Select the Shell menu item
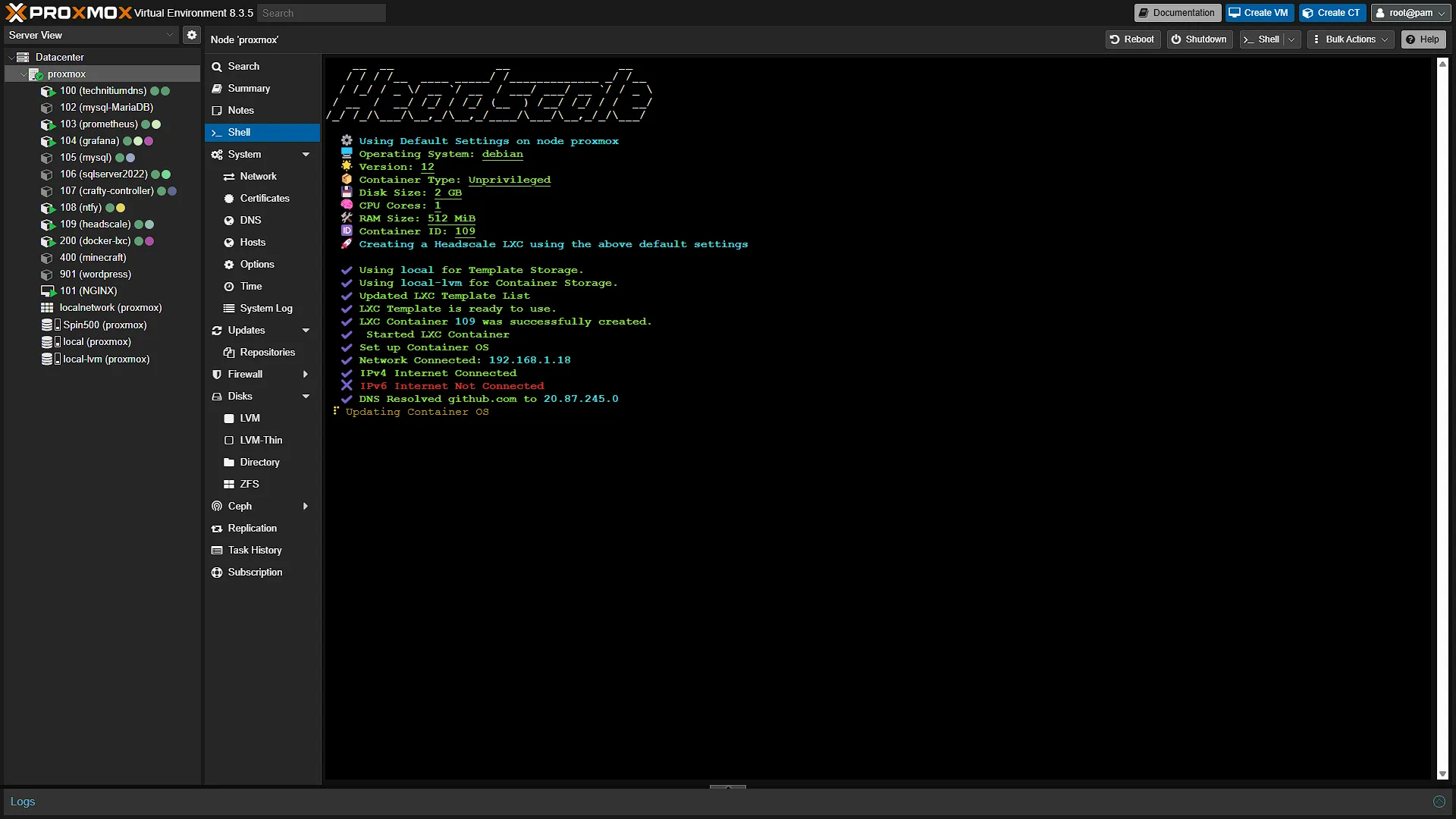 click(x=262, y=133)
